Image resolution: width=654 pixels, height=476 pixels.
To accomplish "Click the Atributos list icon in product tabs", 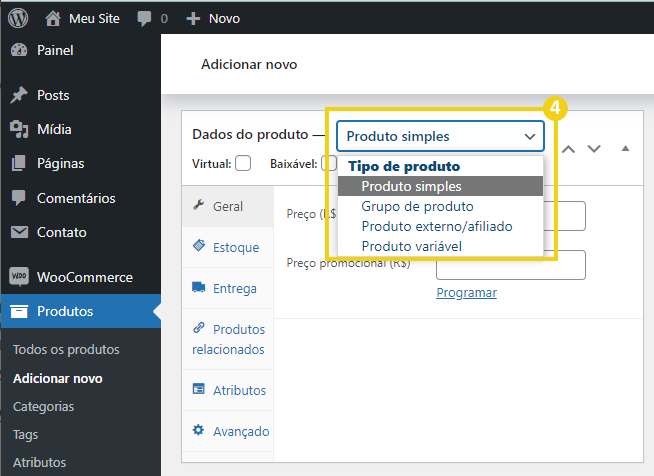I will (199, 389).
